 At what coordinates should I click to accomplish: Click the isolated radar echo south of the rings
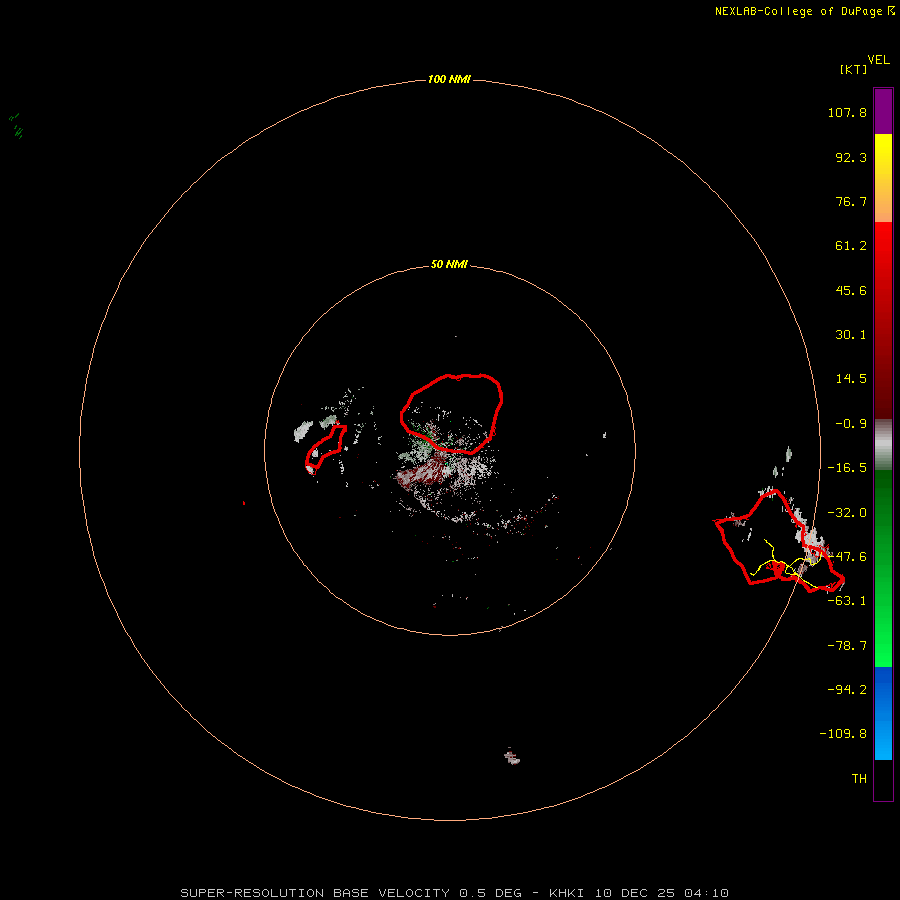point(511,757)
